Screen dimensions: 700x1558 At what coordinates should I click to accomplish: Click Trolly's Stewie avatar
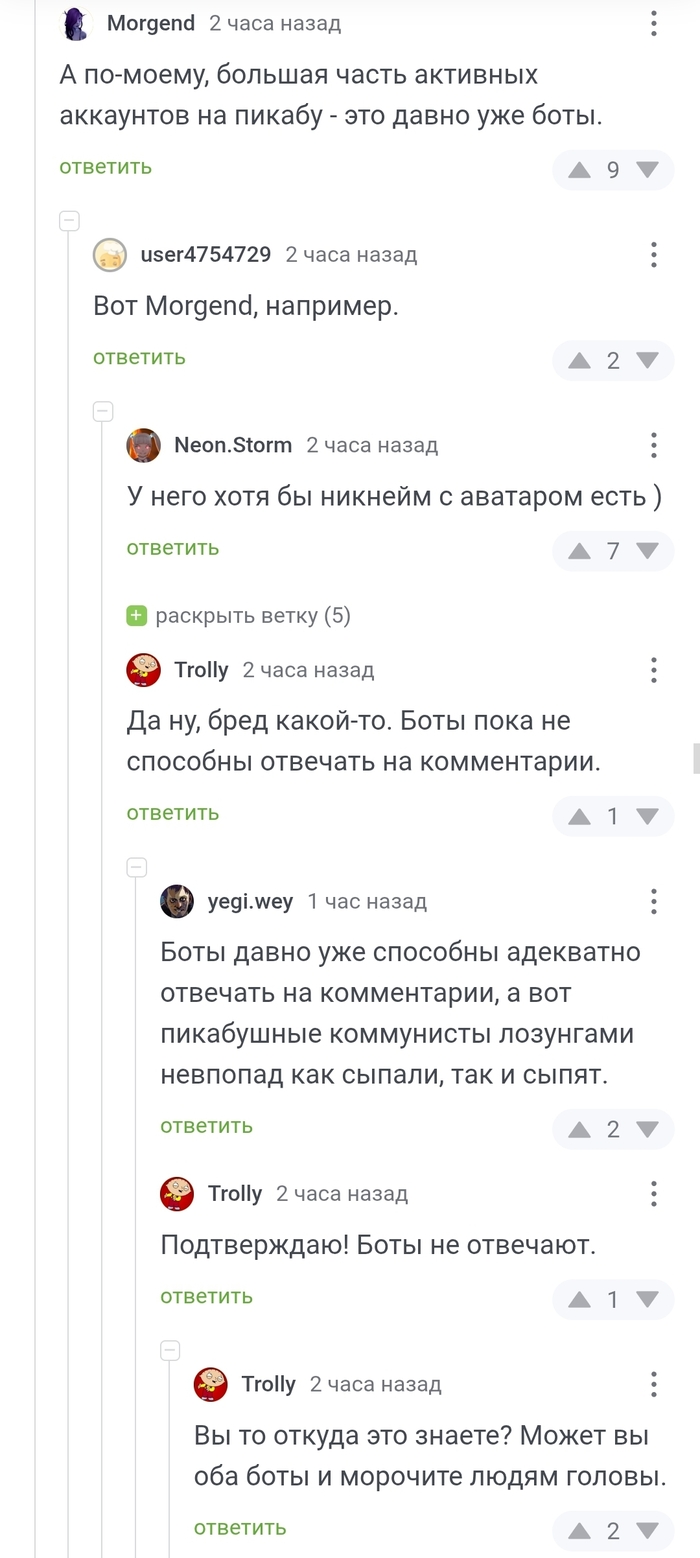144,670
